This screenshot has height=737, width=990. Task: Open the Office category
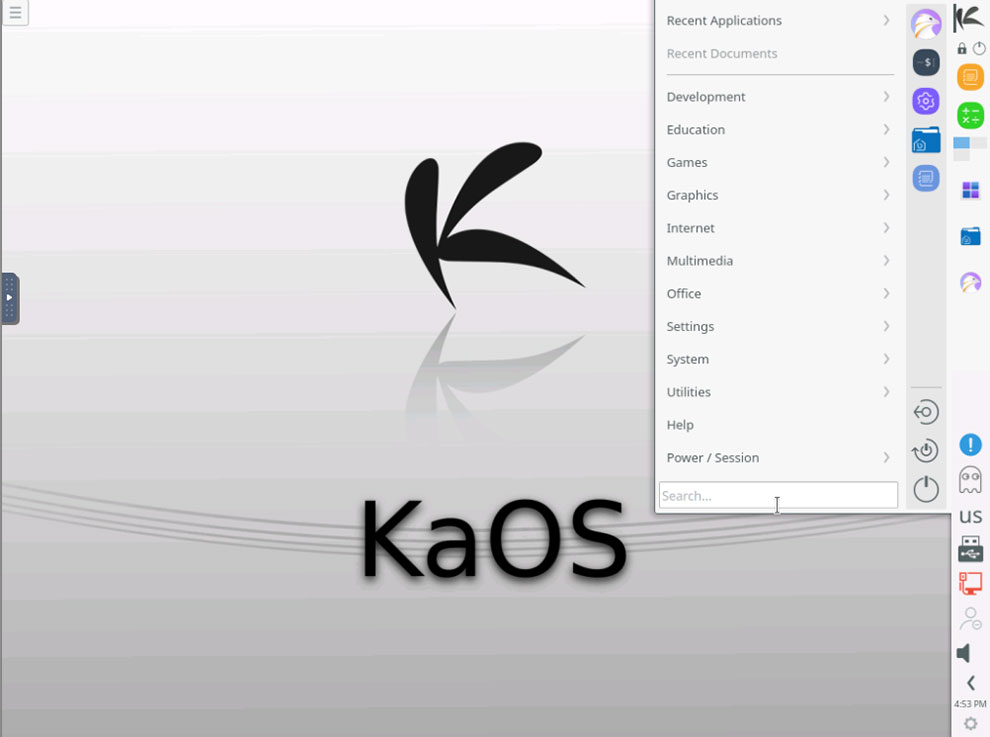click(780, 294)
